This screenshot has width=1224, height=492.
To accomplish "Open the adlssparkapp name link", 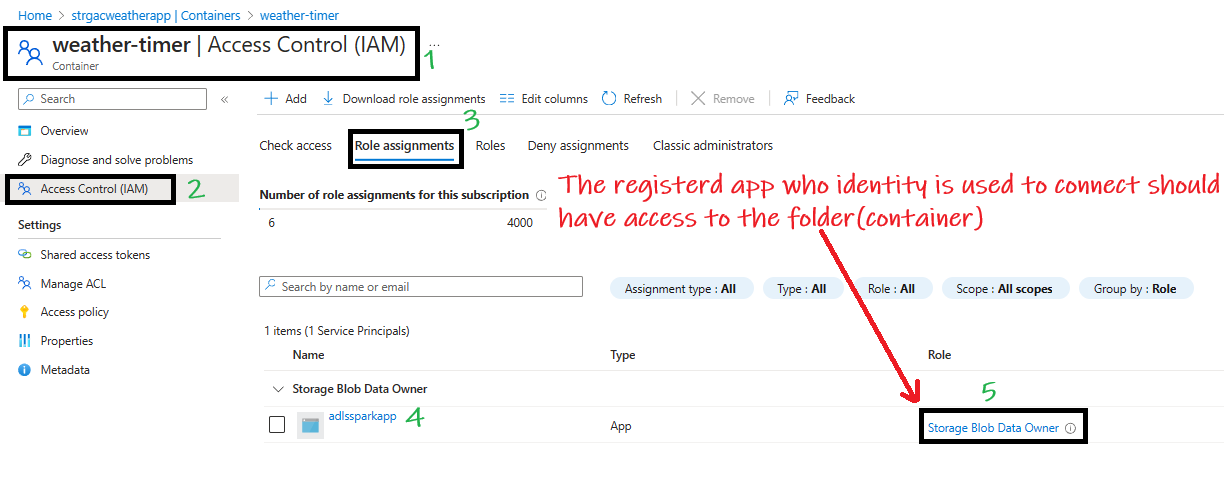I will [362, 416].
